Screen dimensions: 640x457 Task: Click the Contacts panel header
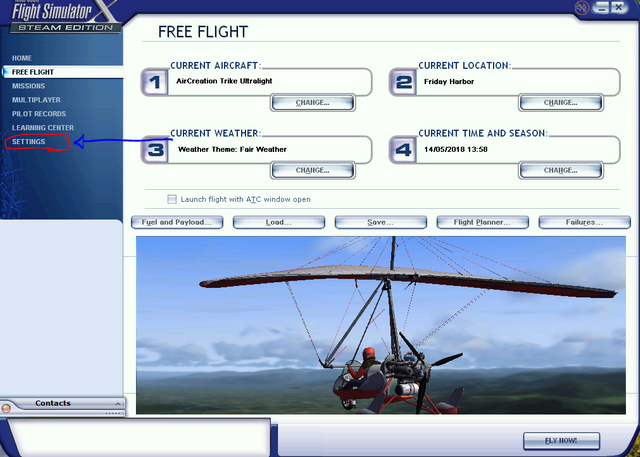(x=62, y=404)
